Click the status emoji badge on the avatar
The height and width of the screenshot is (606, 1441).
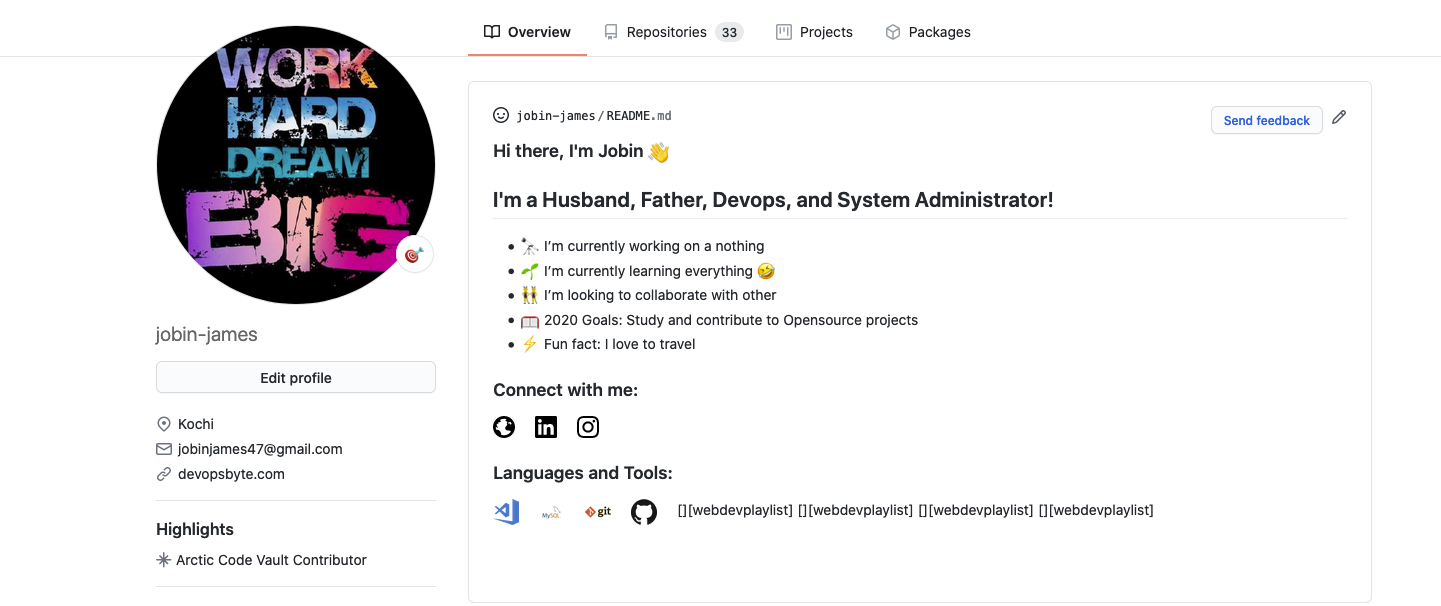[414, 254]
